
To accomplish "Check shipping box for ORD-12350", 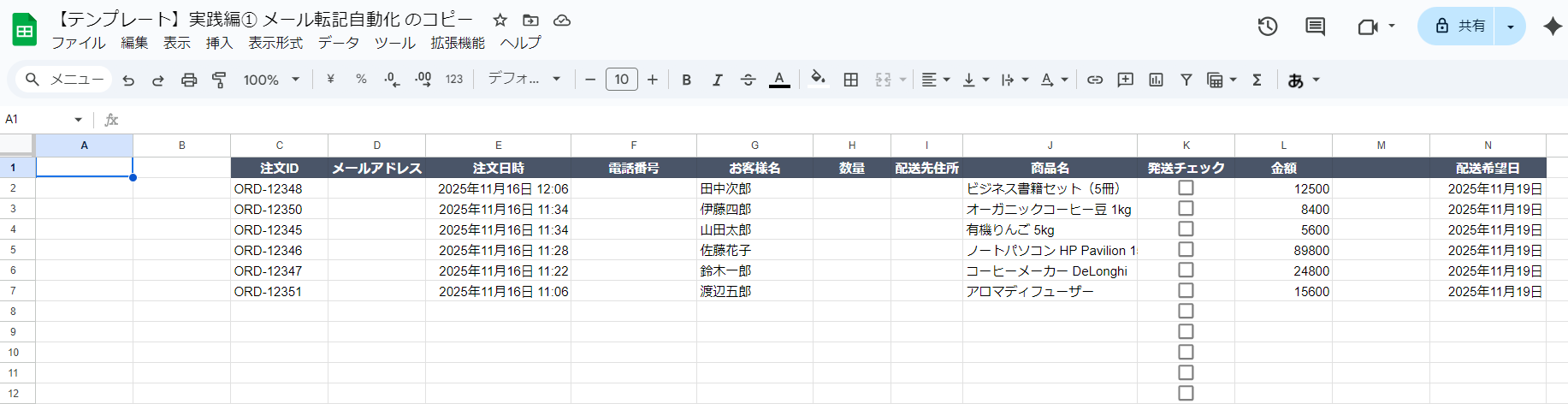I will (x=1186, y=208).
